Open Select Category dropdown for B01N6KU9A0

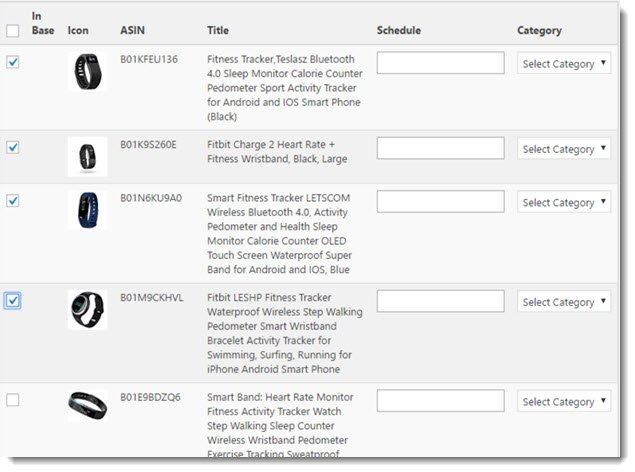click(x=564, y=202)
